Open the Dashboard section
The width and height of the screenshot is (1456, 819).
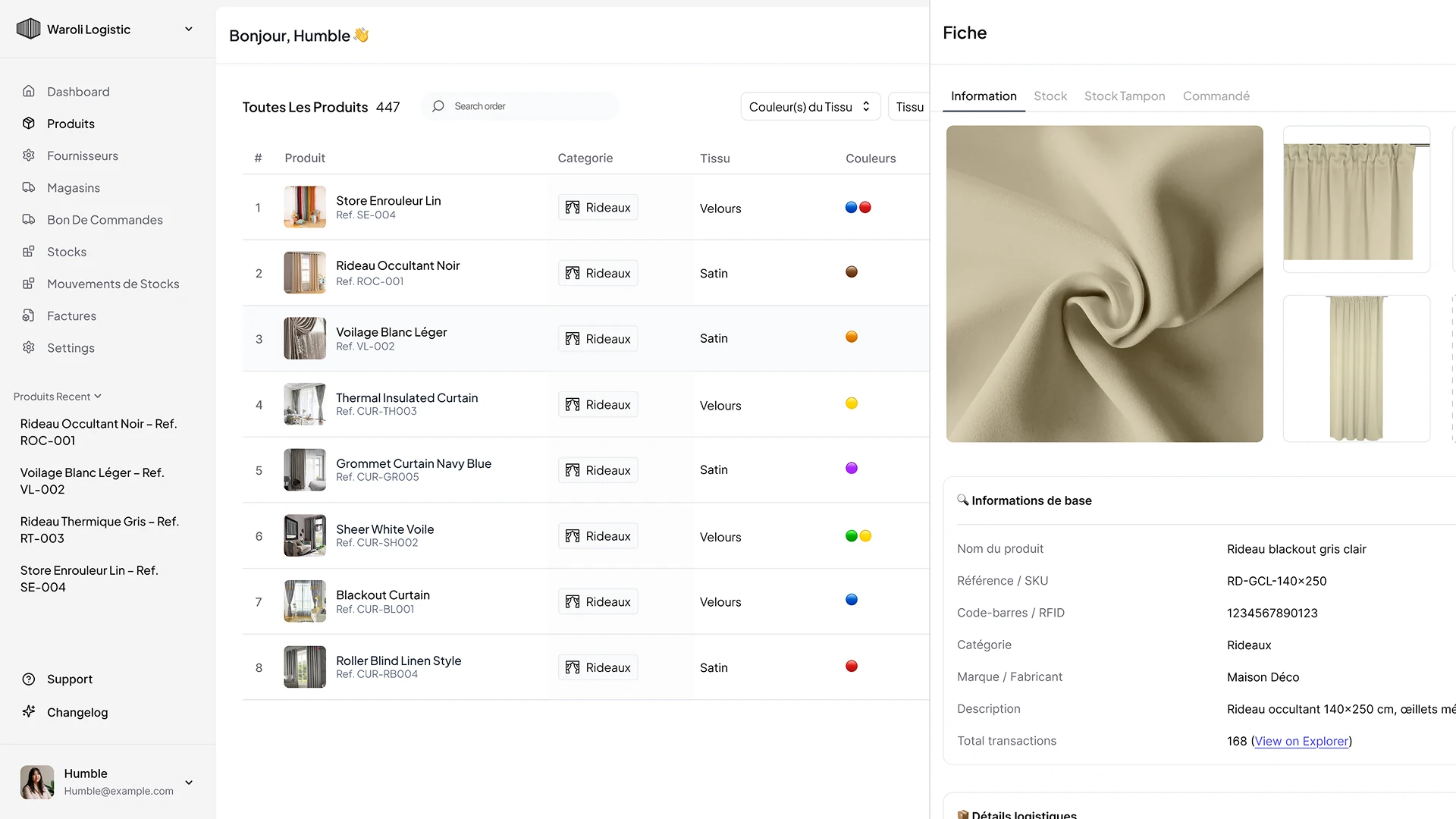point(79,91)
